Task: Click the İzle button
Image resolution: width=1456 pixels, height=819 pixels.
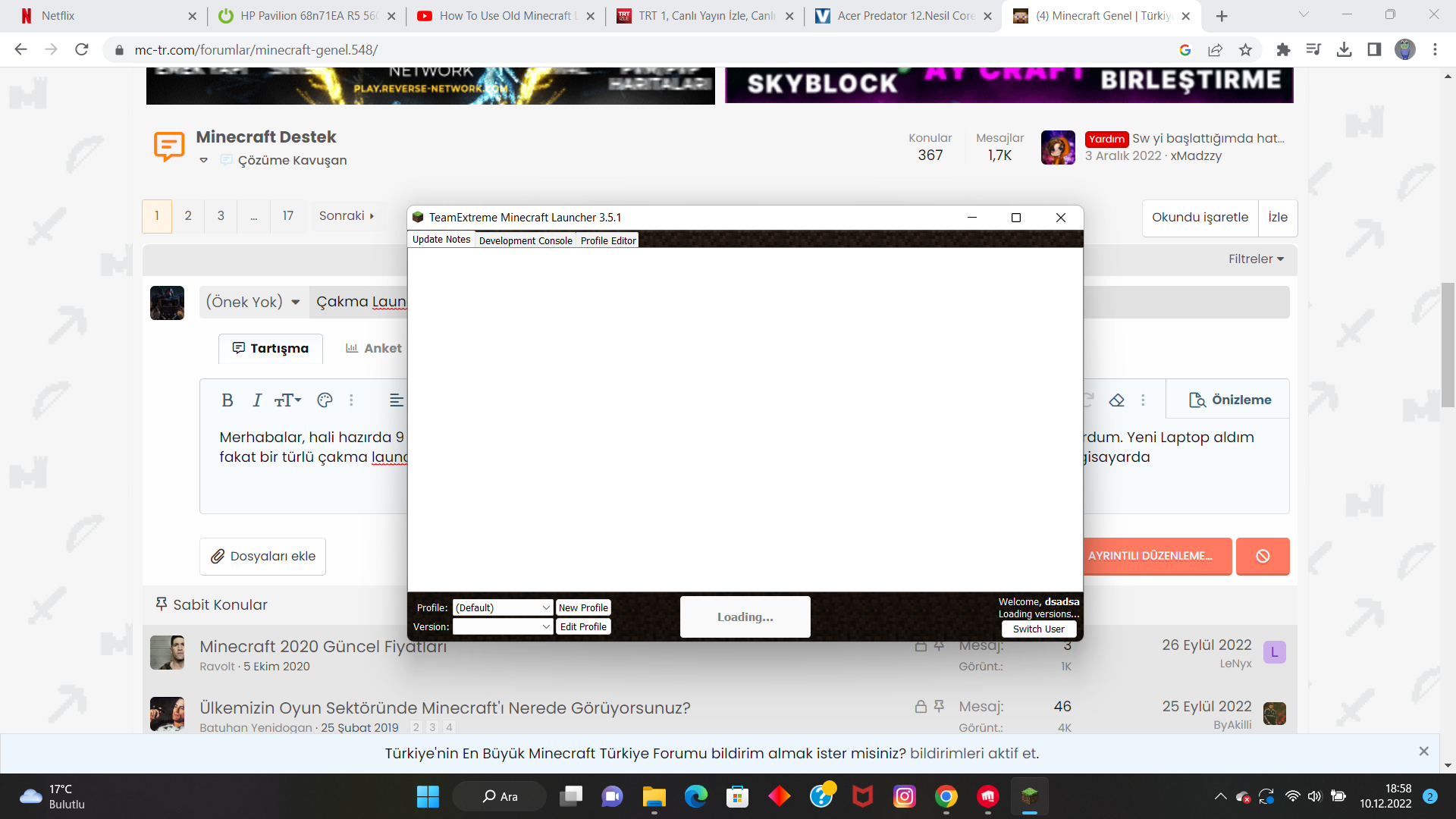Action: tap(1278, 217)
